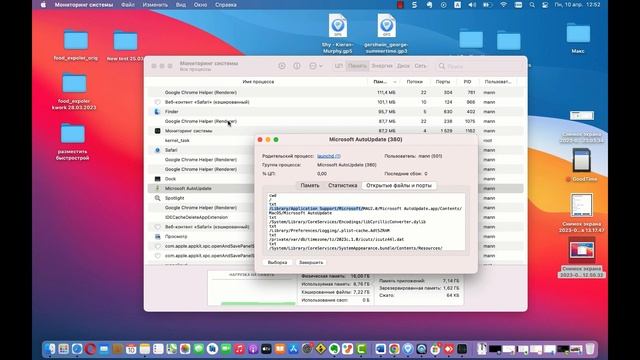Click the stop process toolbar icon
640x360 pixels.
click(x=282, y=66)
